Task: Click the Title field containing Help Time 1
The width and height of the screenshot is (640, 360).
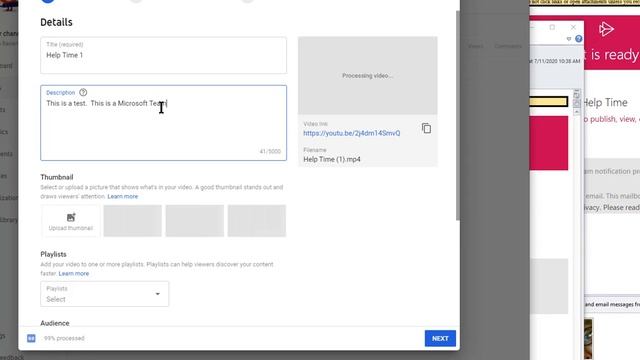Action: [x=163, y=56]
